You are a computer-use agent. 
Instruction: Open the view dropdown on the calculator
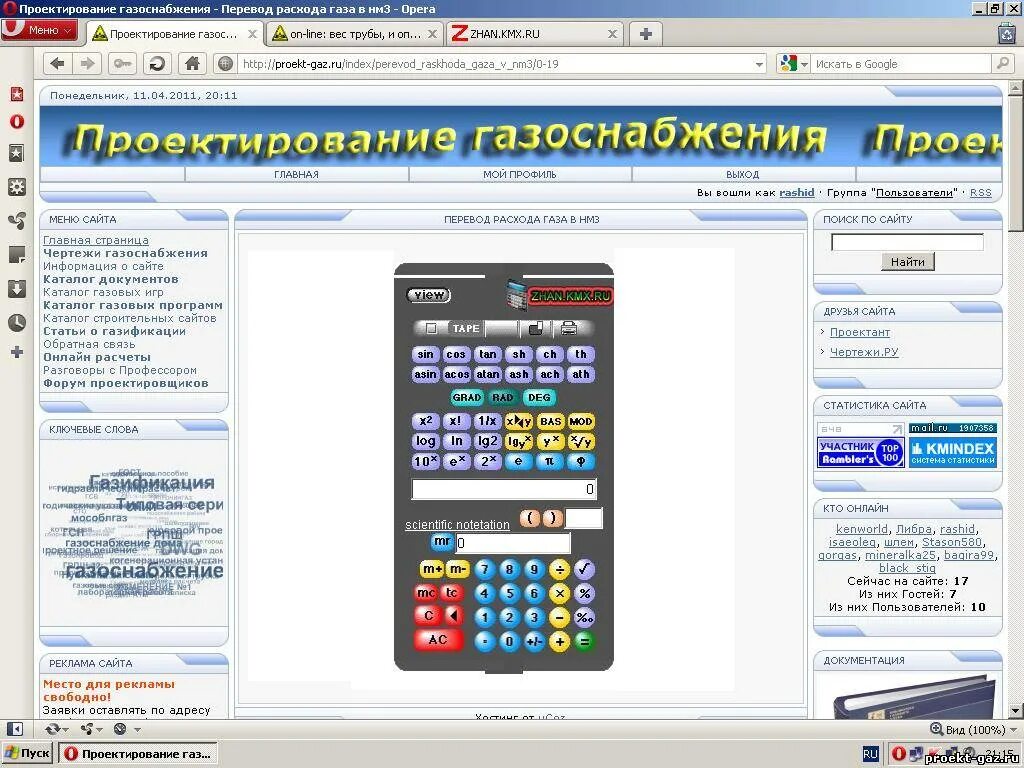[428, 294]
